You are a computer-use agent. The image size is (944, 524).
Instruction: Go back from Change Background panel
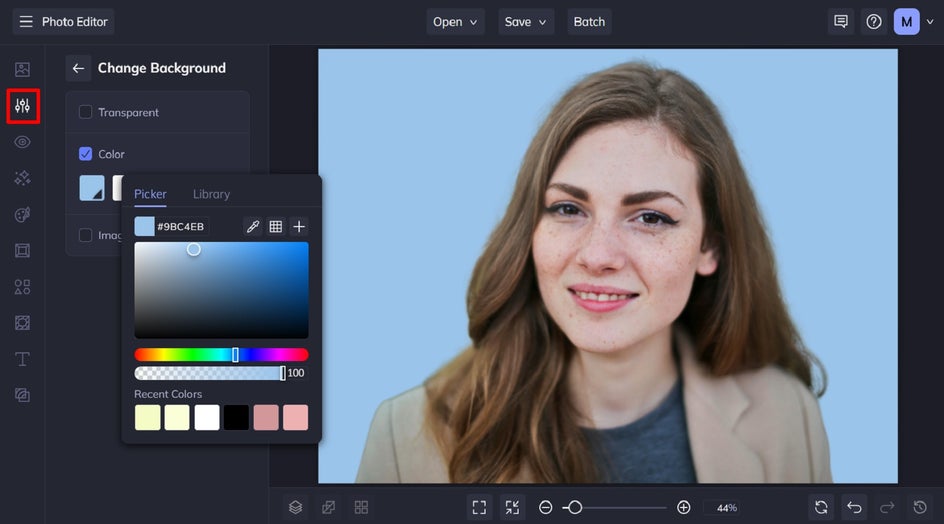pos(78,68)
